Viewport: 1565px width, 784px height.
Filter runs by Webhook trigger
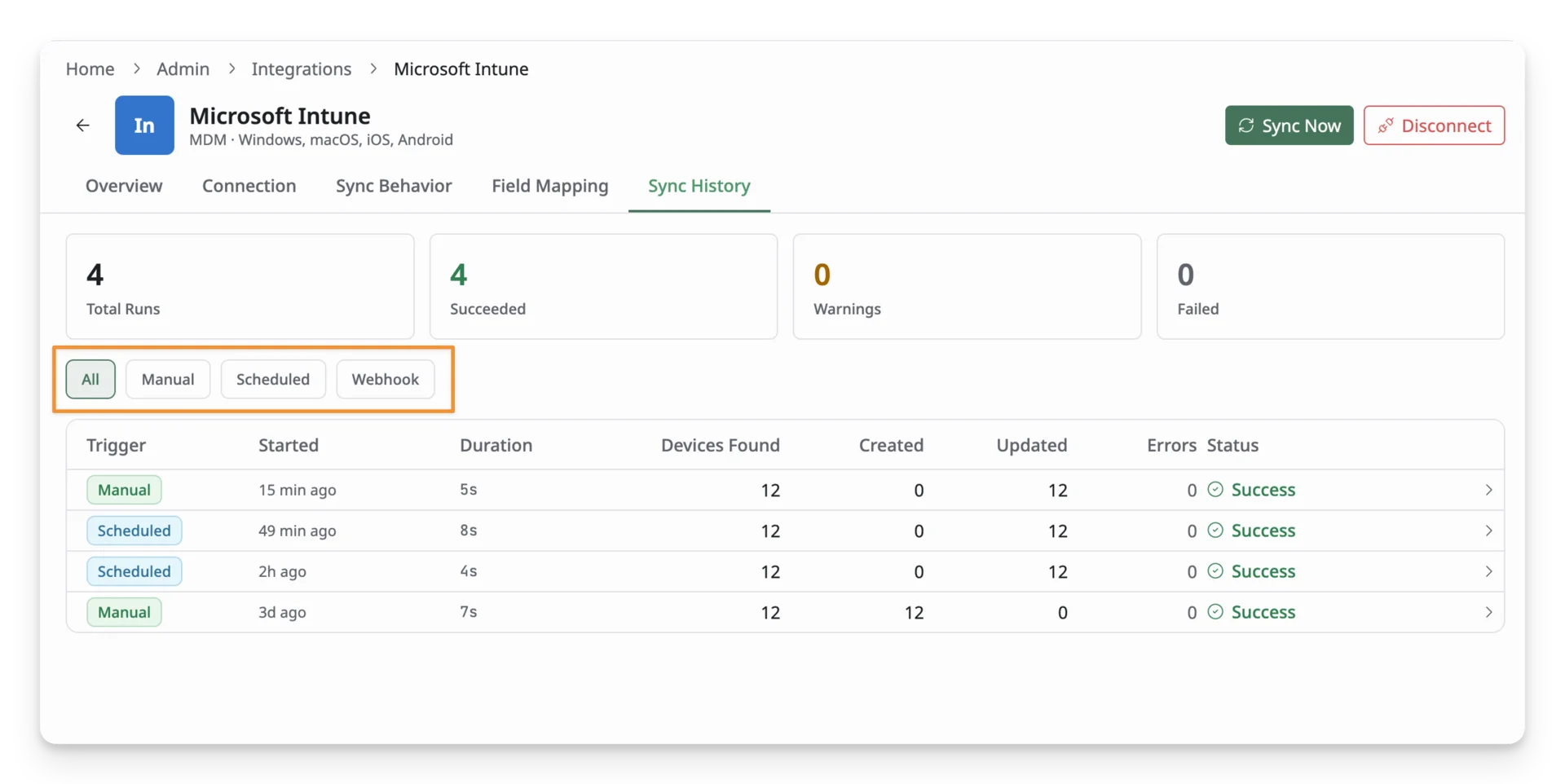click(386, 379)
